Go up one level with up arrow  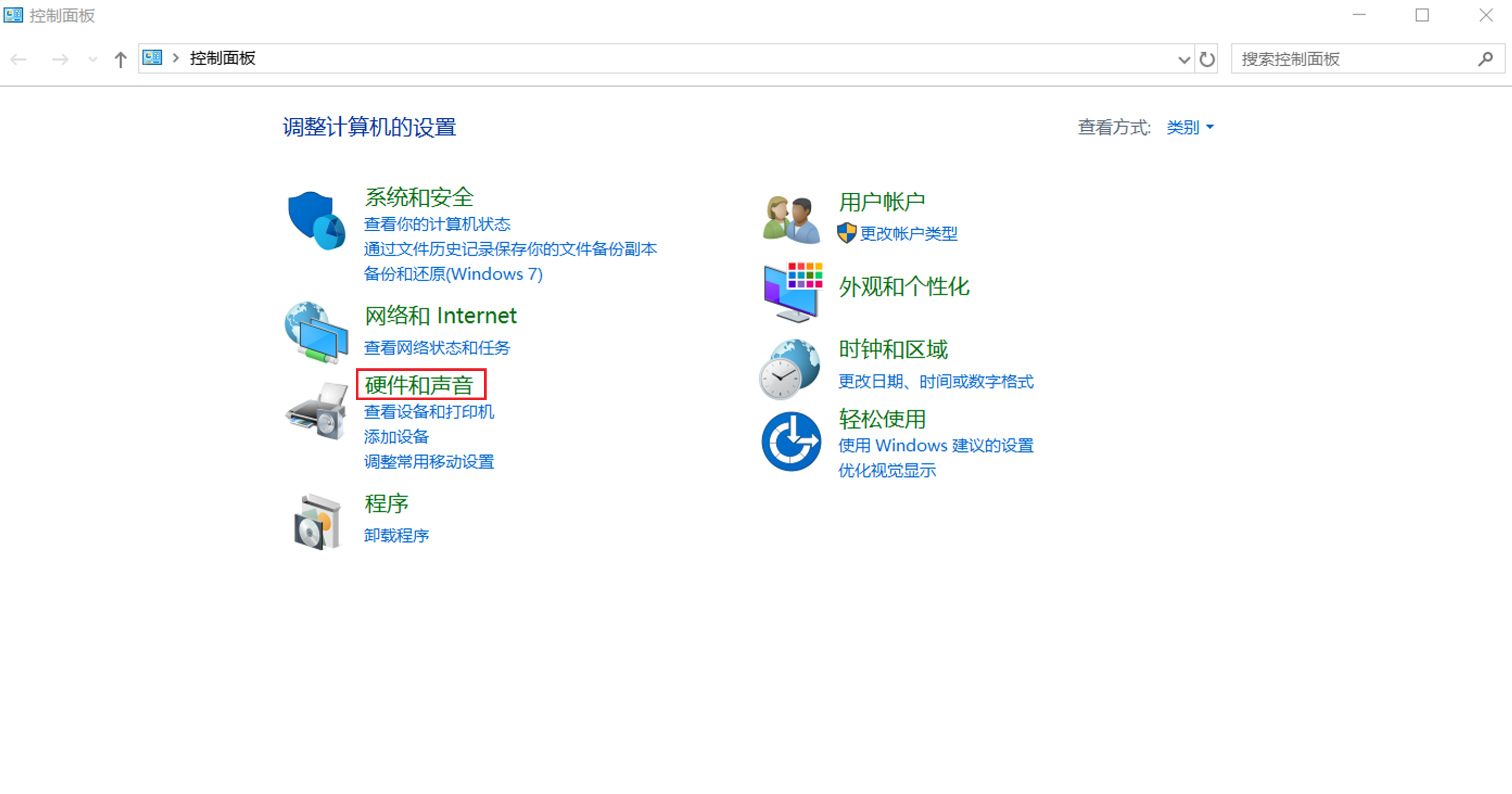click(x=120, y=59)
